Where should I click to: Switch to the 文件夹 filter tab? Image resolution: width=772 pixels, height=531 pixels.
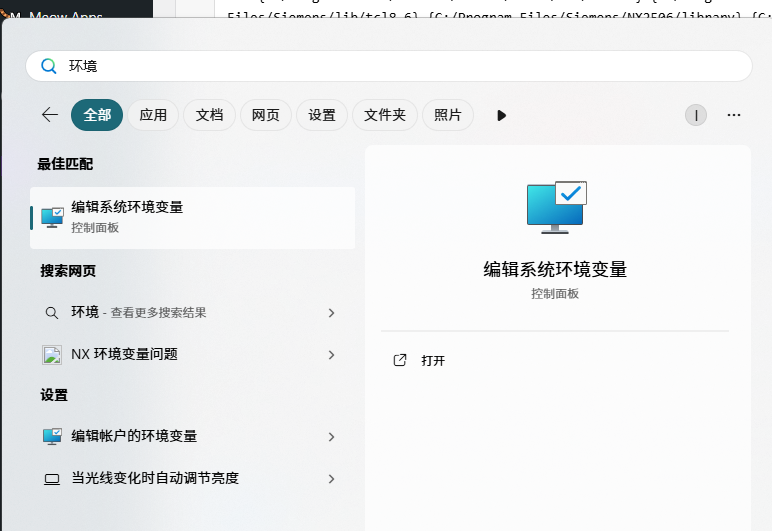point(384,115)
